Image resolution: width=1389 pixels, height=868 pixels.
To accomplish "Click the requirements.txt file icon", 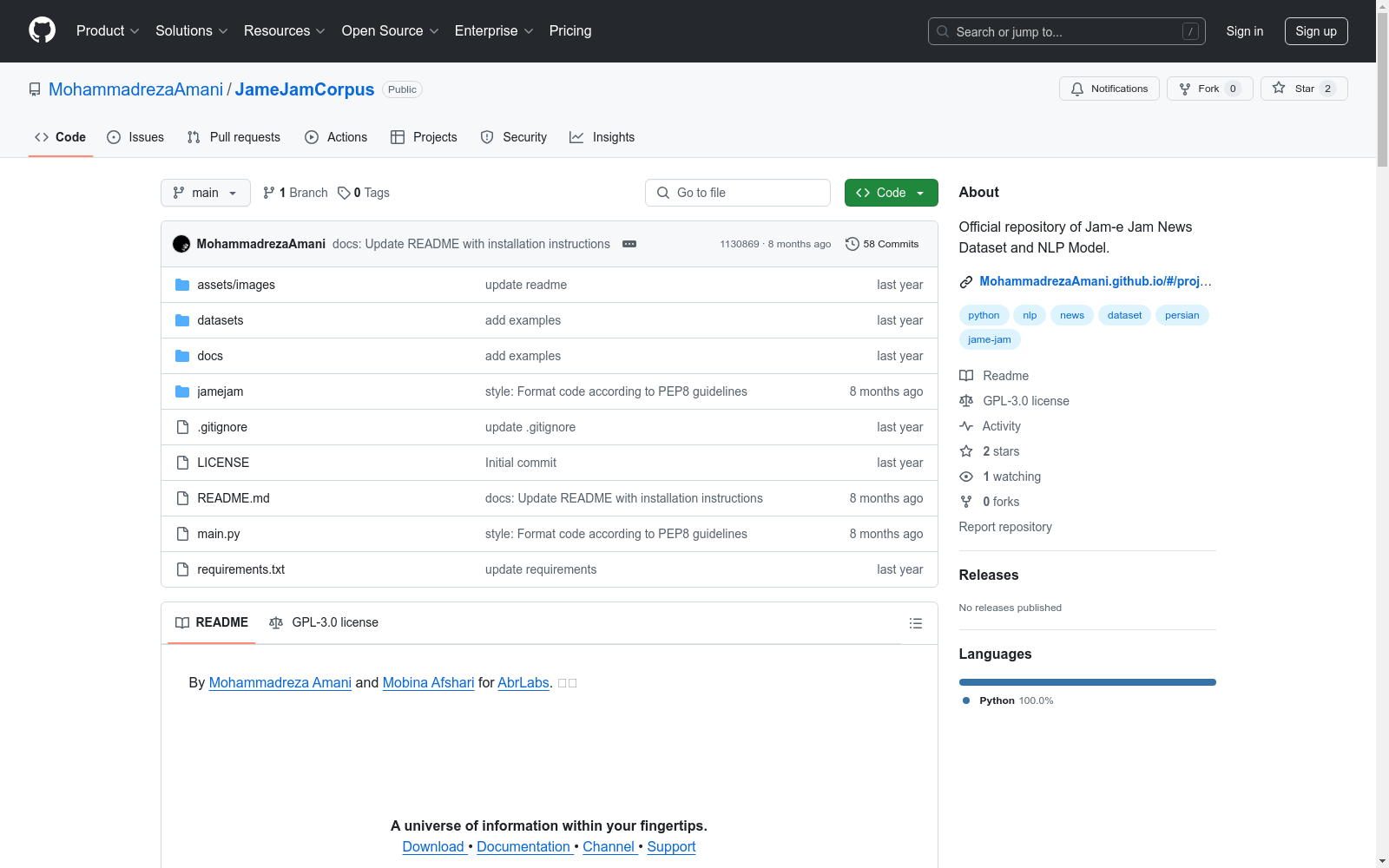I will (x=182, y=569).
